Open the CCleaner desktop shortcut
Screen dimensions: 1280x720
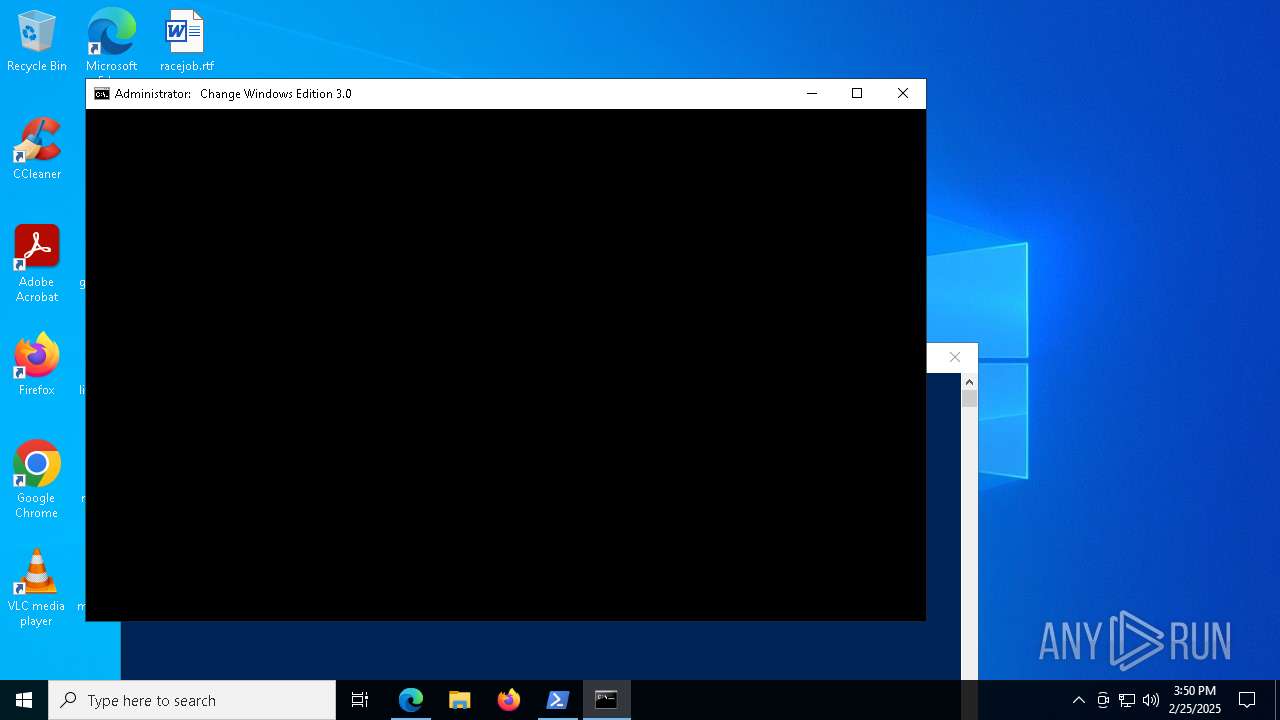(37, 149)
